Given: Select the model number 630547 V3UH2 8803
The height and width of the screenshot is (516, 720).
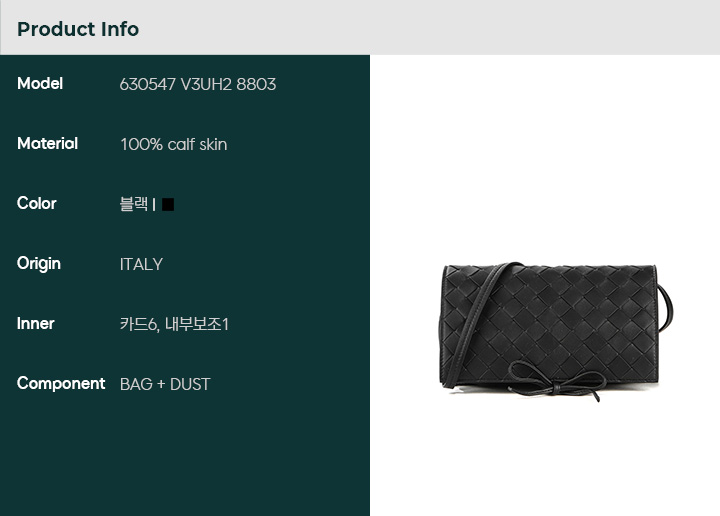Looking at the screenshot, I should click(x=198, y=84).
